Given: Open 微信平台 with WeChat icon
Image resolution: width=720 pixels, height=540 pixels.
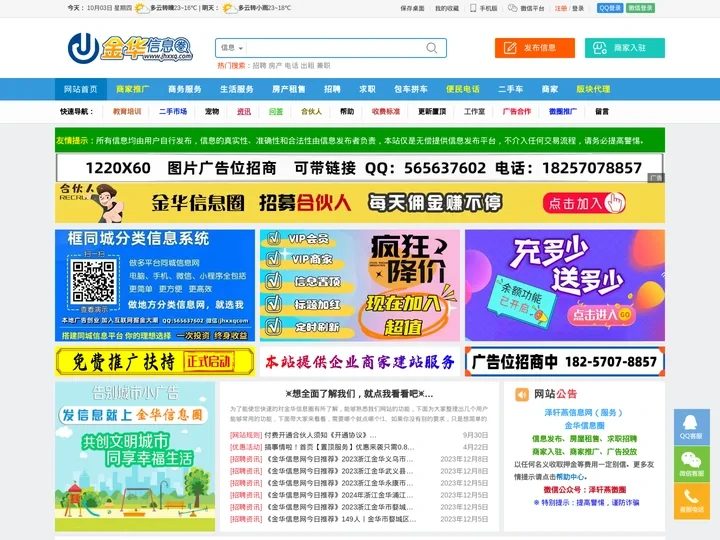Looking at the screenshot, I should (526, 8).
